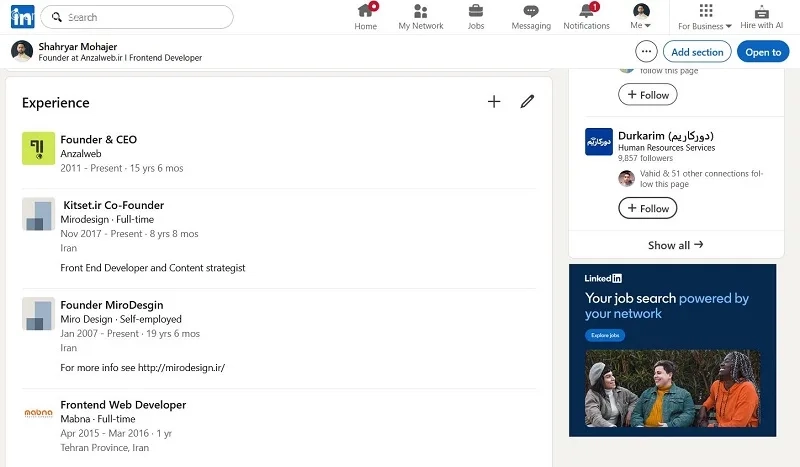Open Frontend Web Developer position
Viewport: 800px width, 467px height.
pyautogui.click(x=123, y=405)
